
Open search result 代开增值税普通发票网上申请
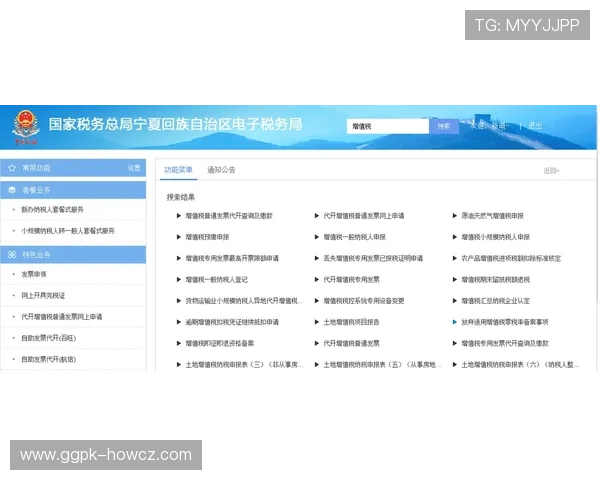coord(364,216)
